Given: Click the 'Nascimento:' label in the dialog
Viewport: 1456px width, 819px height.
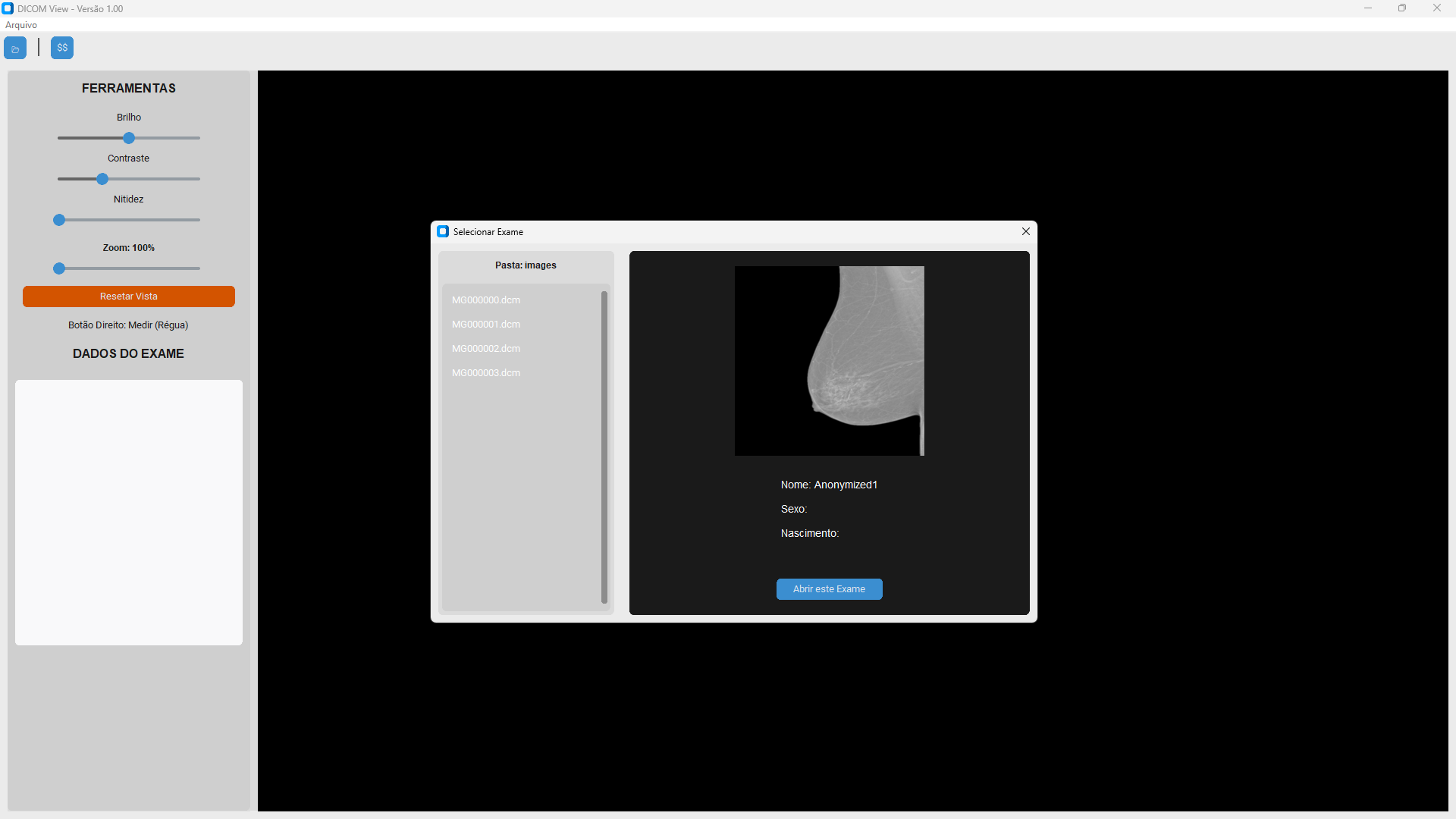Looking at the screenshot, I should click(810, 534).
